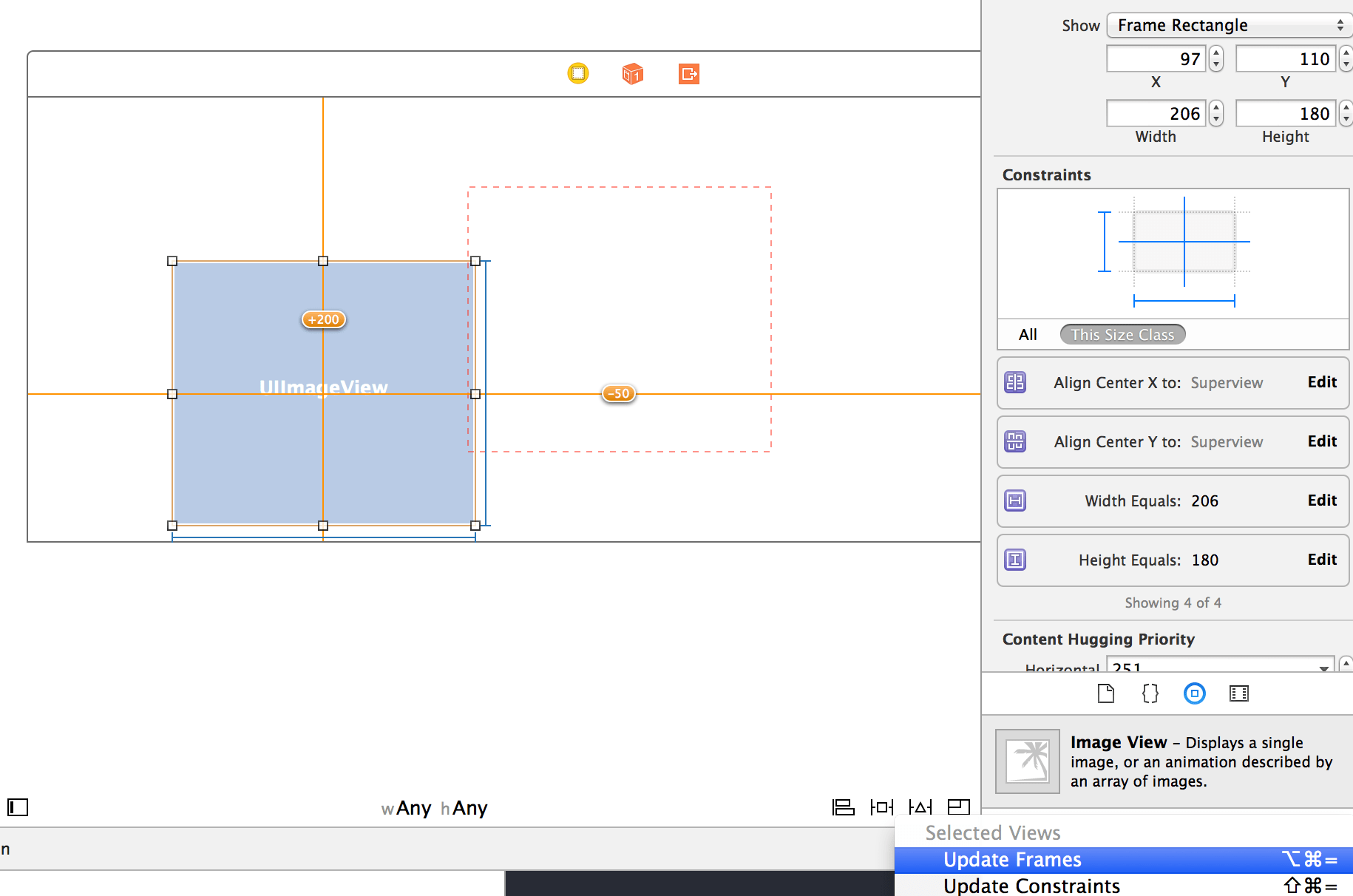Select the First Responder cube in scene dock
The height and width of the screenshot is (896, 1353).
pyautogui.click(x=632, y=73)
